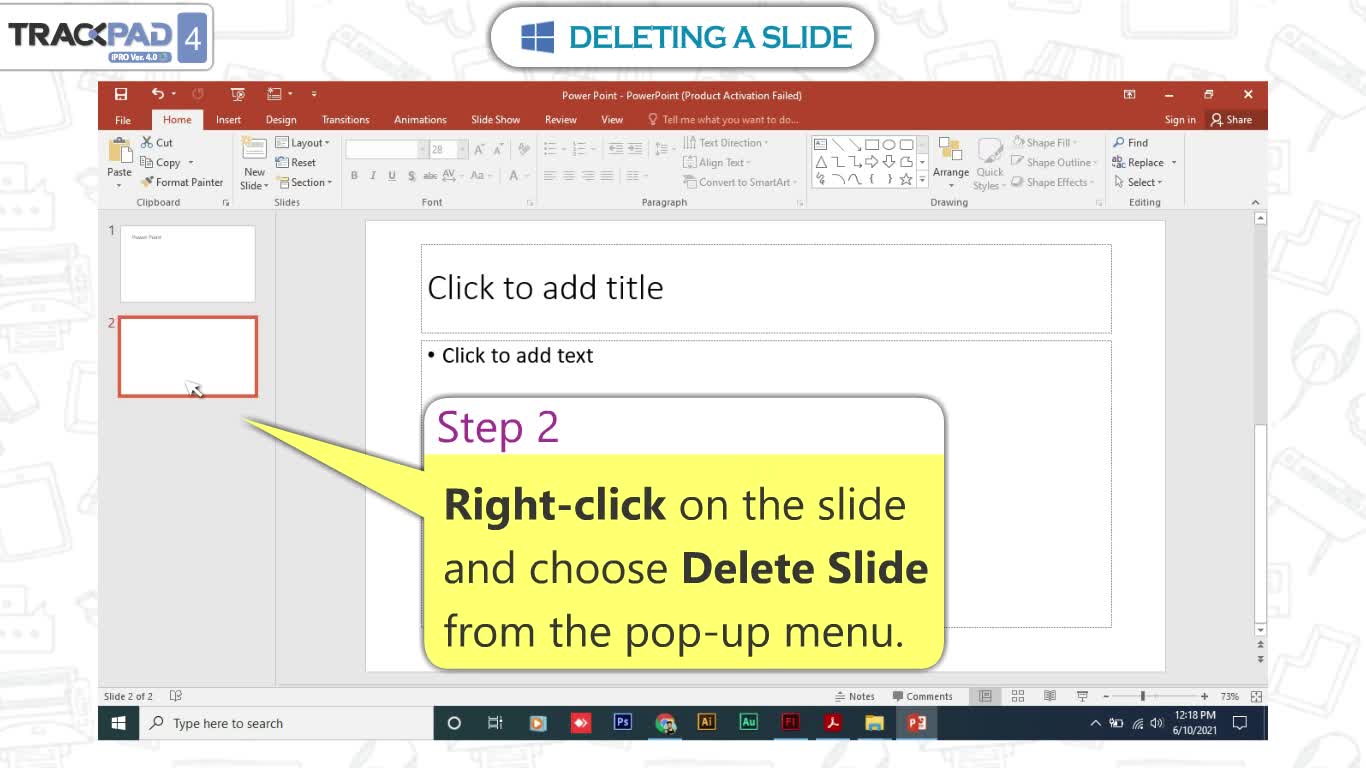Open the File tab
The width and height of the screenshot is (1366, 768).
[x=123, y=120]
